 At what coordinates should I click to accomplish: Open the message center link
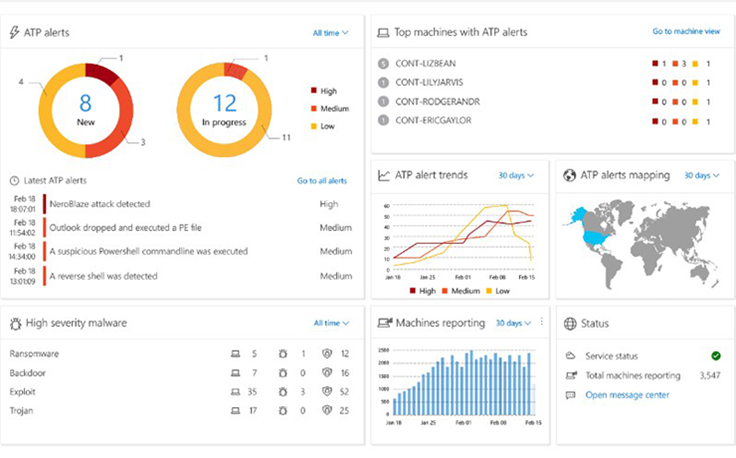(627, 395)
